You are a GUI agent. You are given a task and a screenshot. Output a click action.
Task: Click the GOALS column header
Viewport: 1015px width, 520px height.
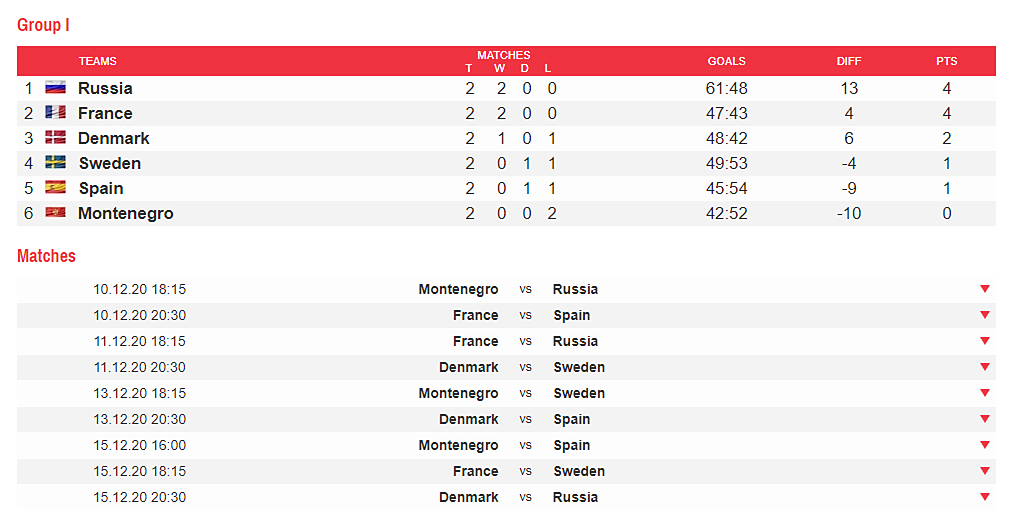(x=726, y=61)
